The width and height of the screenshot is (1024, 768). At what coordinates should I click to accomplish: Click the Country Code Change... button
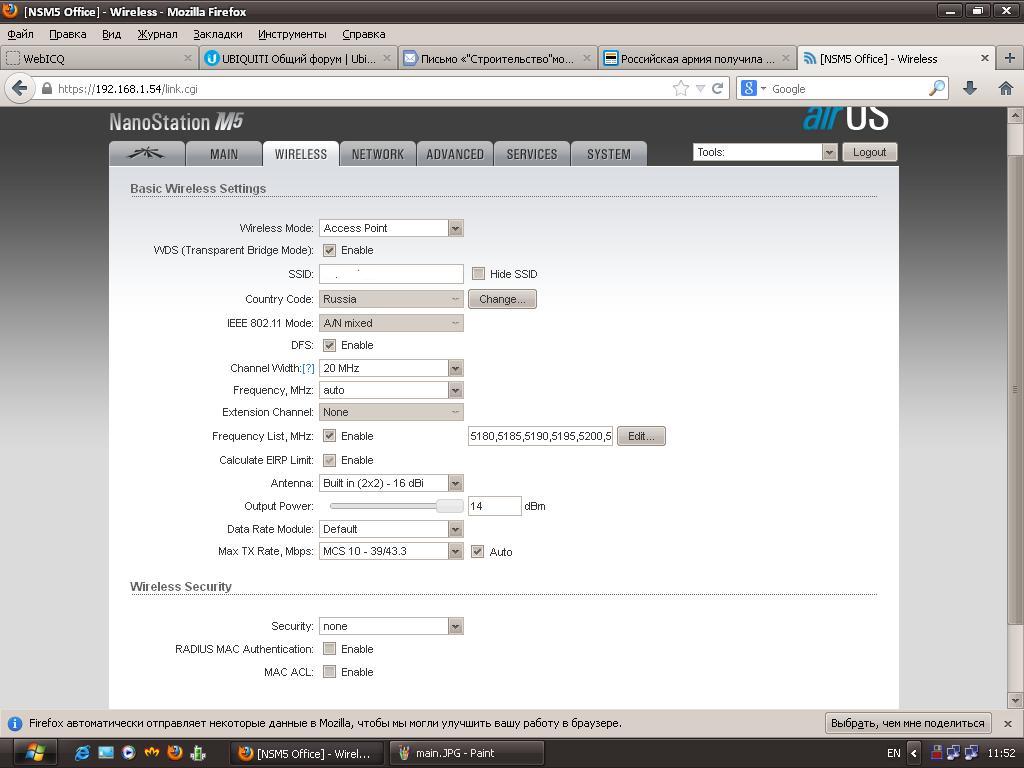tap(502, 299)
